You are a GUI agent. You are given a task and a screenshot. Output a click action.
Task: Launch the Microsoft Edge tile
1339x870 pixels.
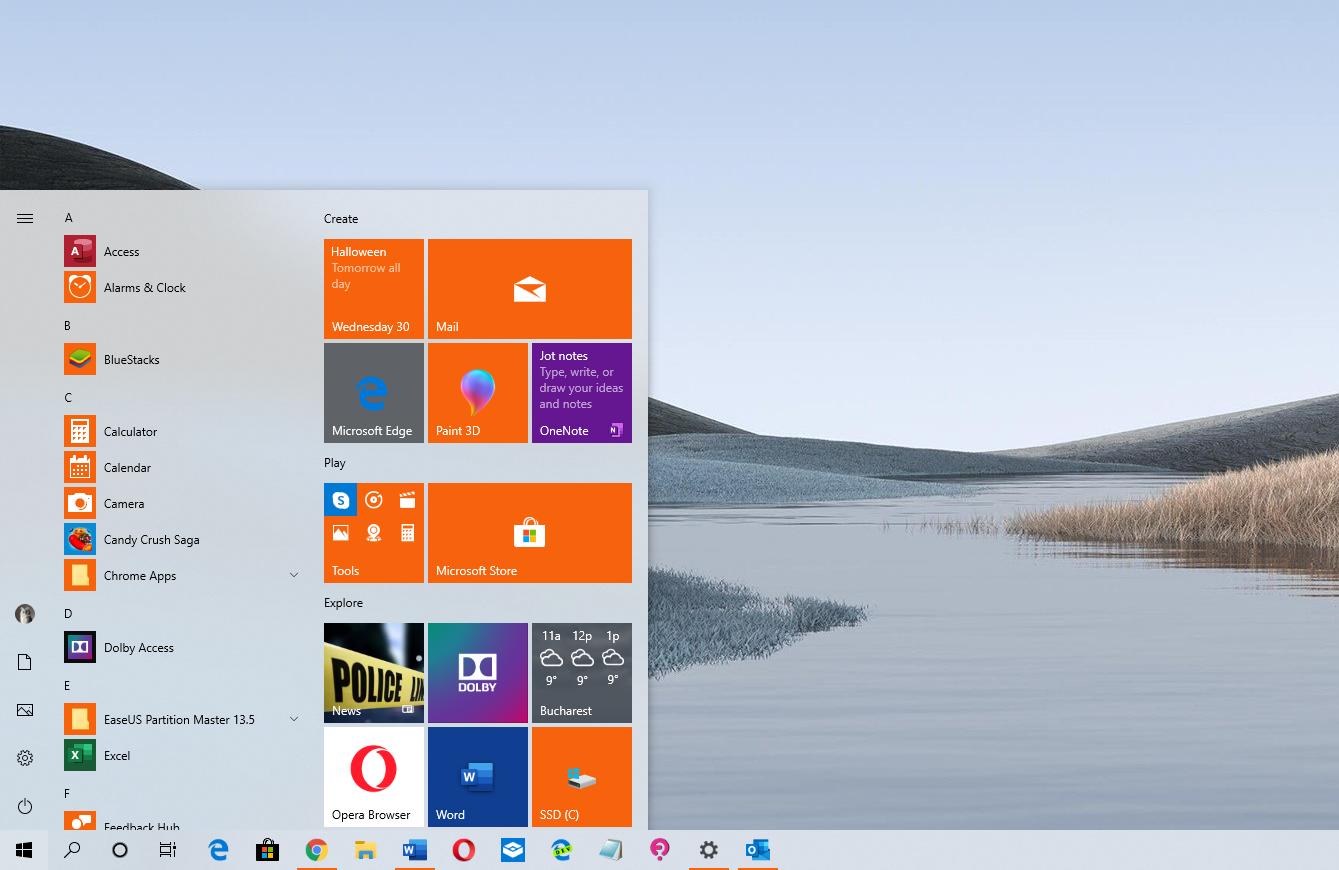tap(374, 393)
